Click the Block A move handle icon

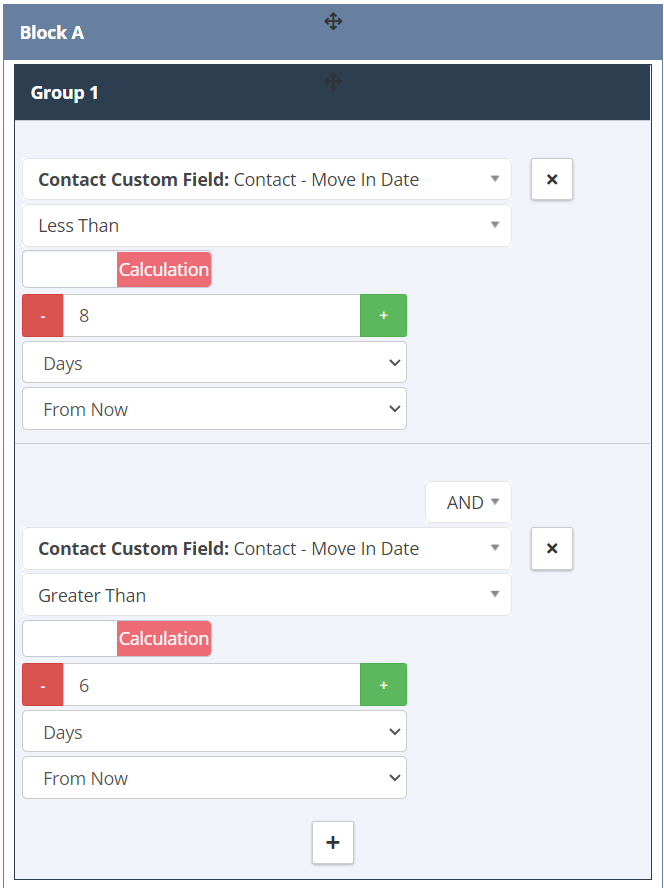point(333,22)
